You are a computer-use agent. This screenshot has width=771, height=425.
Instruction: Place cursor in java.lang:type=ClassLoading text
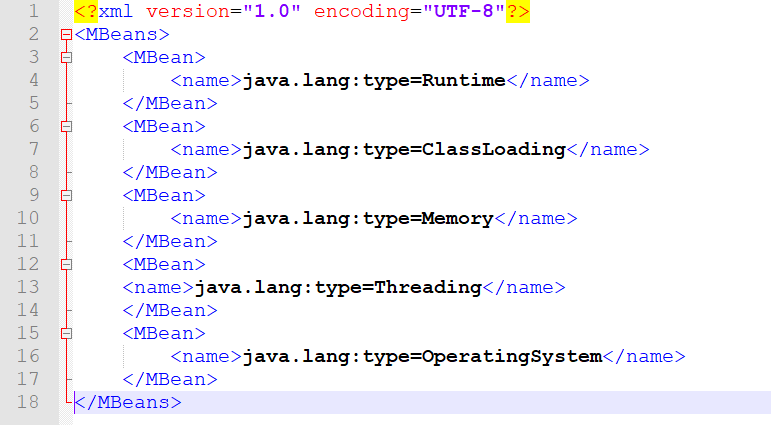[404, 150]
